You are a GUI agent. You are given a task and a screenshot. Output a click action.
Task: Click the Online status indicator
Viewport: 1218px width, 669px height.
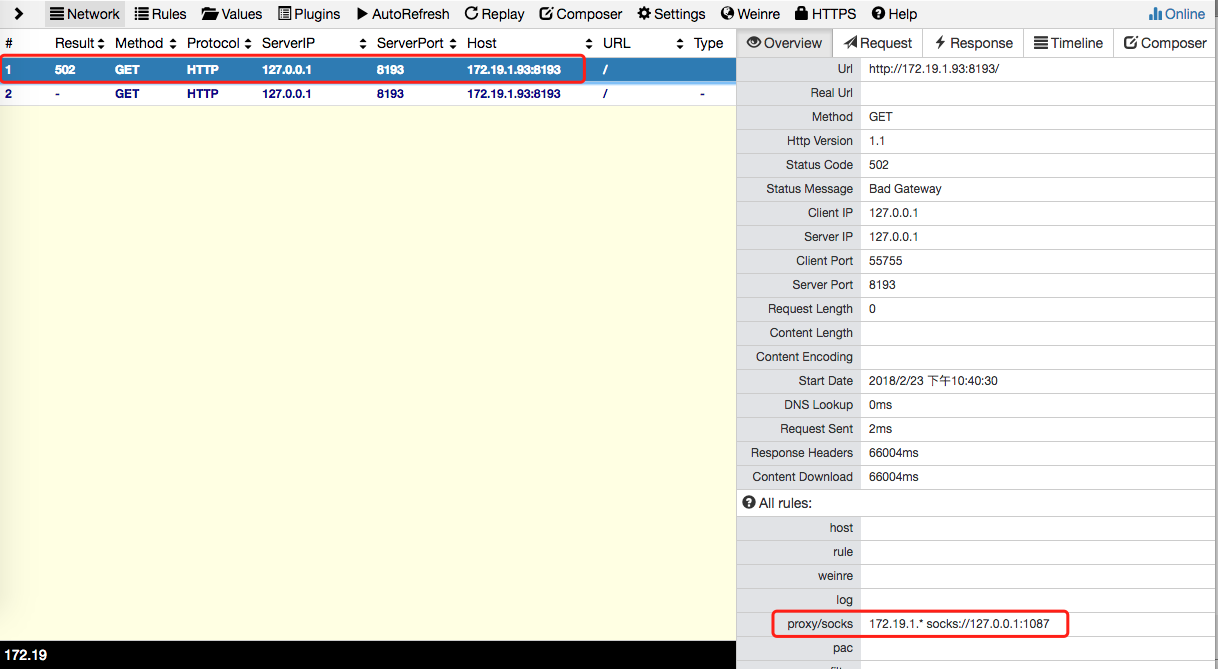pos(1177,13)
